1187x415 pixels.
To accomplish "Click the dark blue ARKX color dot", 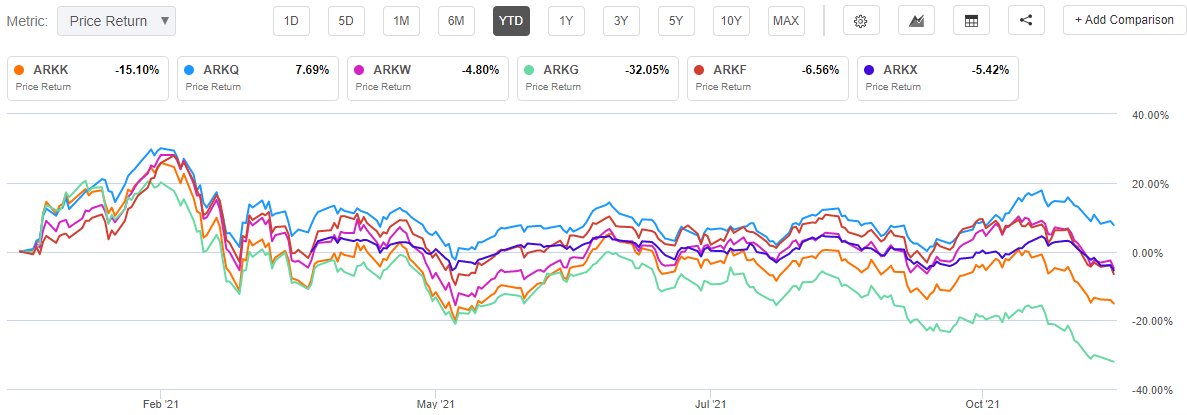I will [871, 70].
